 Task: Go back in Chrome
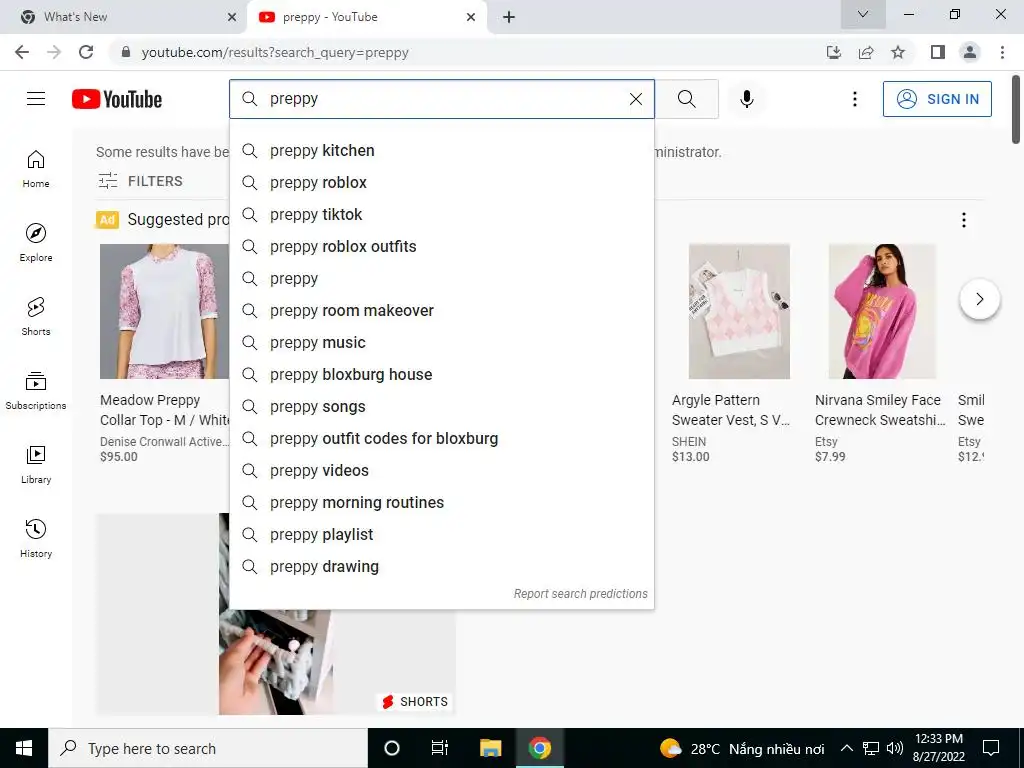coord(22,52)
